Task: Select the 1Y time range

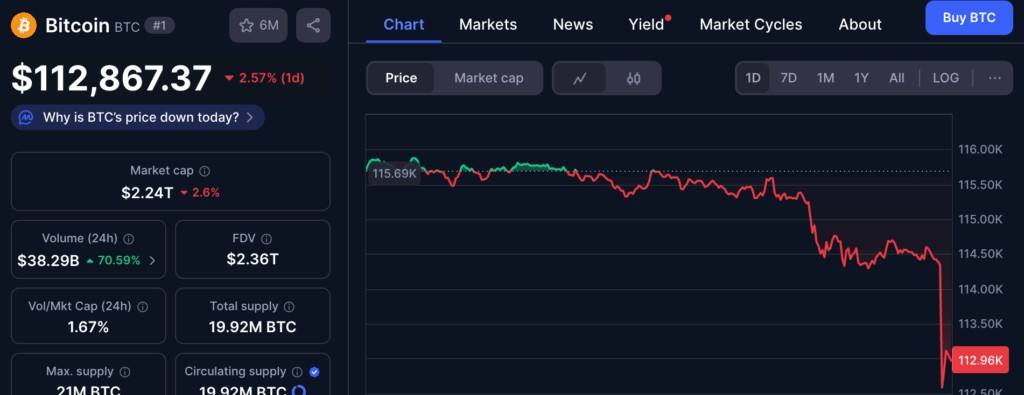Action: tap(861, 78)
